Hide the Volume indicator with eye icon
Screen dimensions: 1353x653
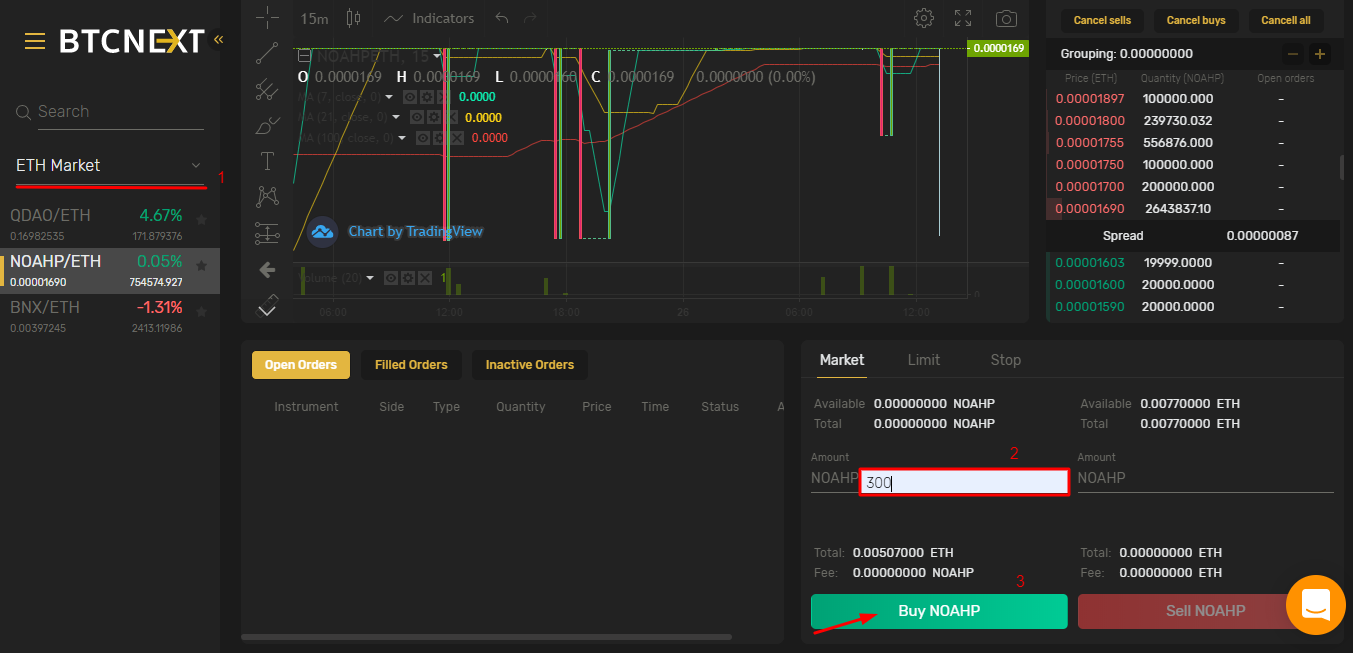click(x=392, y=277)
